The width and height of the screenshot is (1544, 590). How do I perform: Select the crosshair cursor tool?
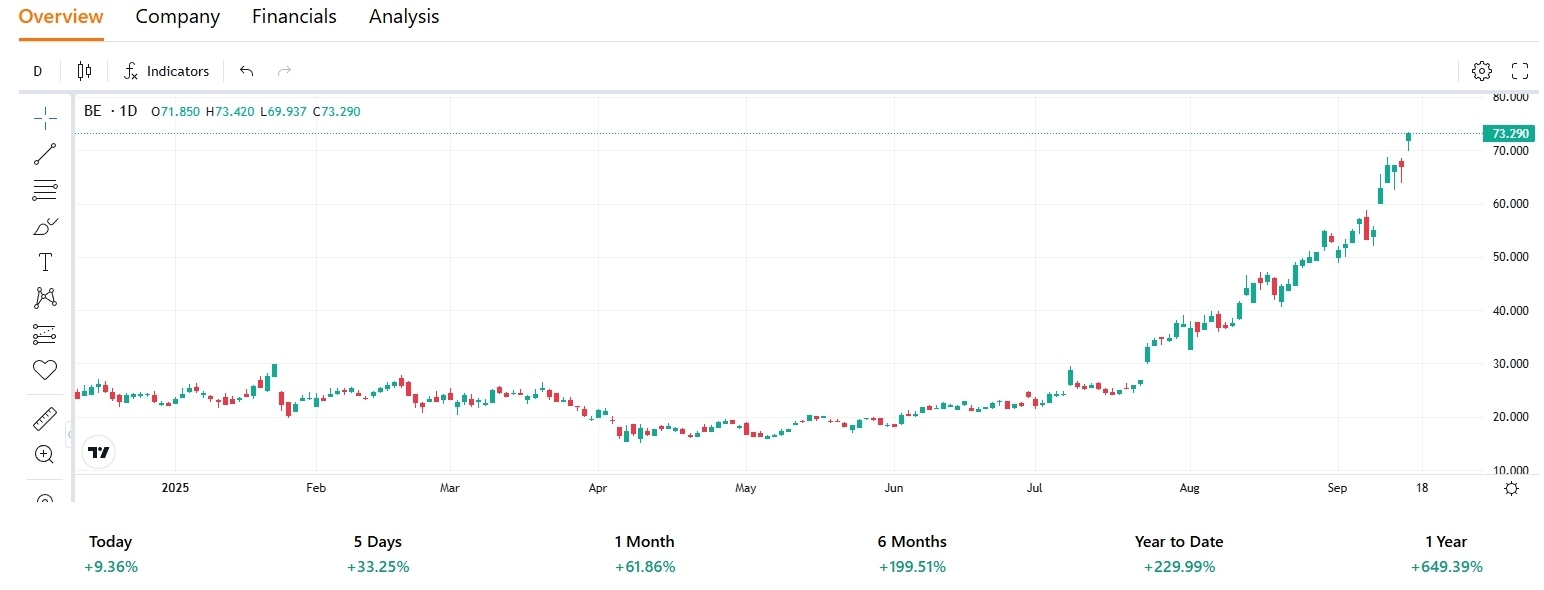tap(45, 119)
